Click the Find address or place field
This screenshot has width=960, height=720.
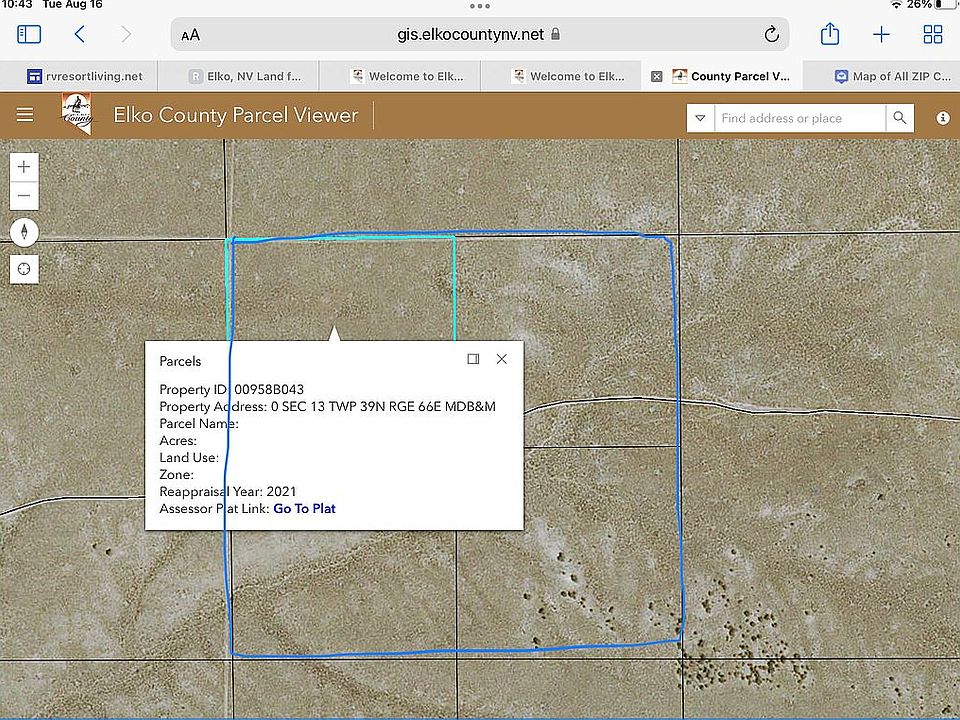pyautogui.click(x=798, y=118)
